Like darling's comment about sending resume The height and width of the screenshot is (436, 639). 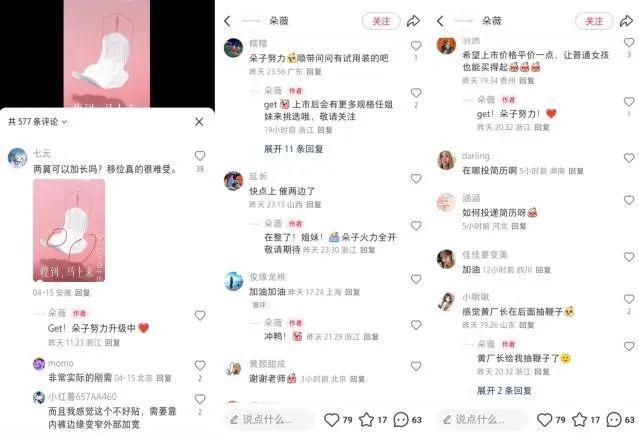[x=629, y=158]
